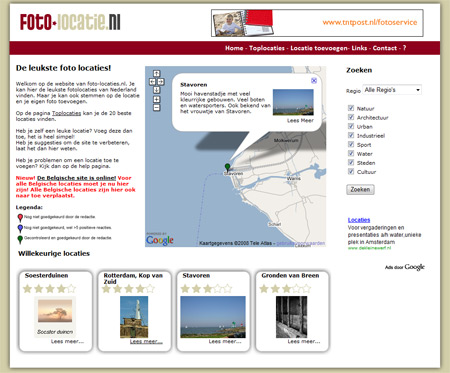The image size is (450, 373).
Task: Pan the map down with arrow control
Action: tap(156, 90)
